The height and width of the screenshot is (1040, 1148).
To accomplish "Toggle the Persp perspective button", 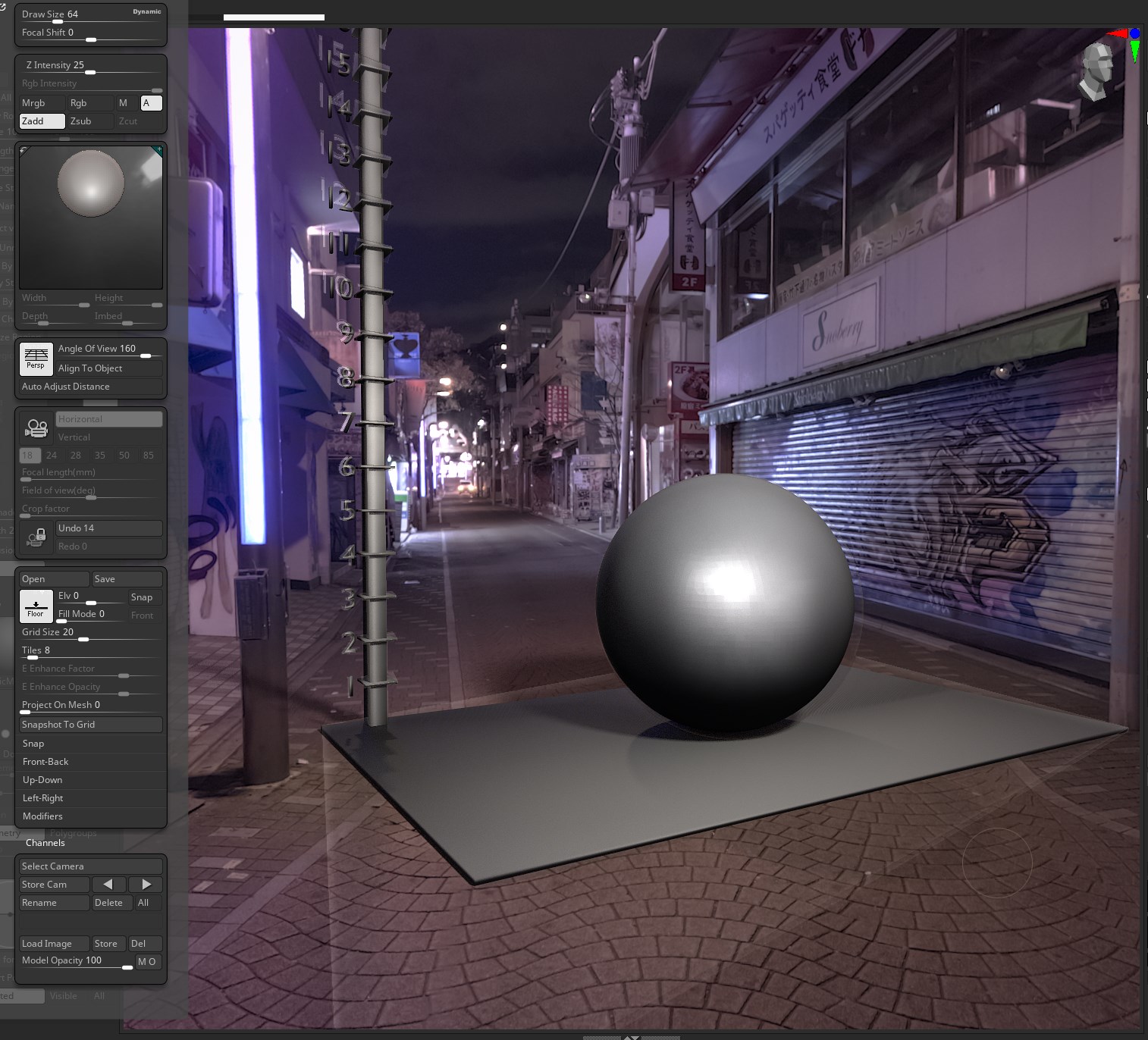I will click(x=36, y=359).
